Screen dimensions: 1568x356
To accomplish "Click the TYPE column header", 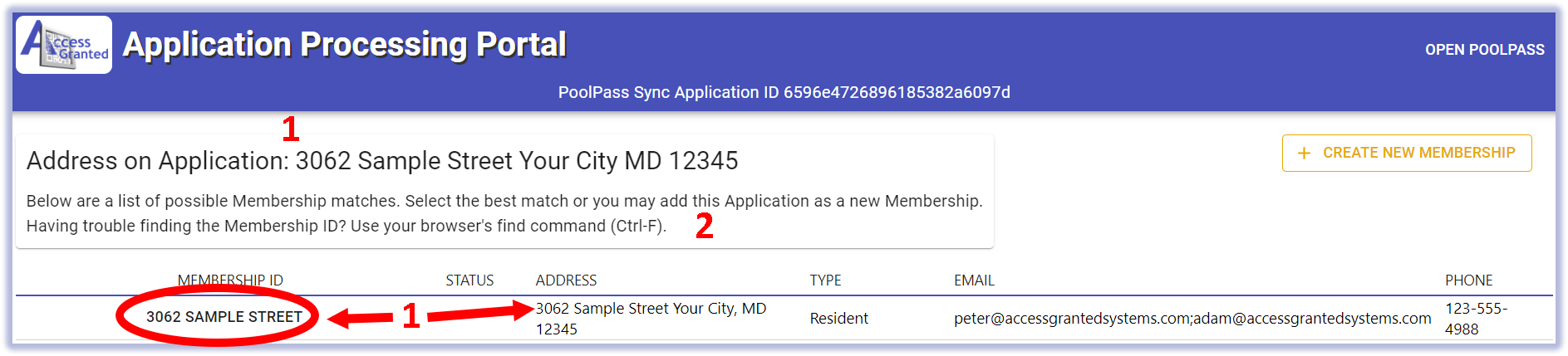I will click(x=825, y=280).
